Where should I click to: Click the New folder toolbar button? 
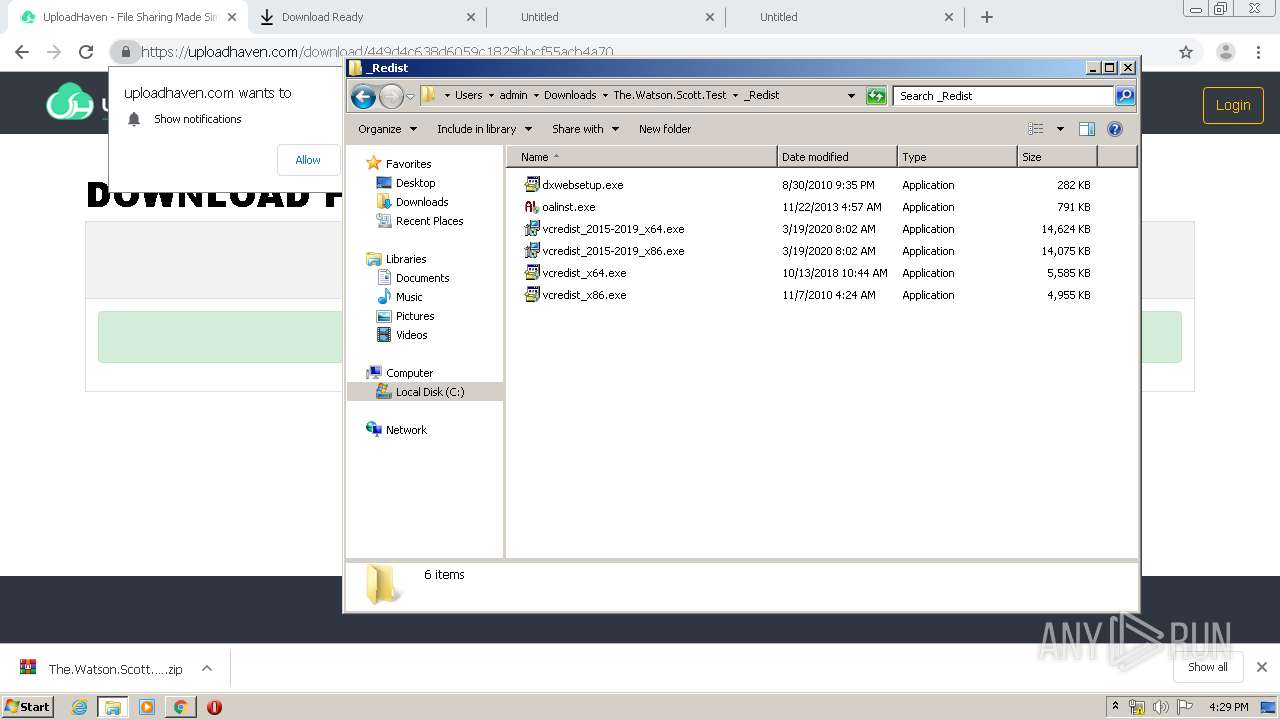tap(665, 129)
